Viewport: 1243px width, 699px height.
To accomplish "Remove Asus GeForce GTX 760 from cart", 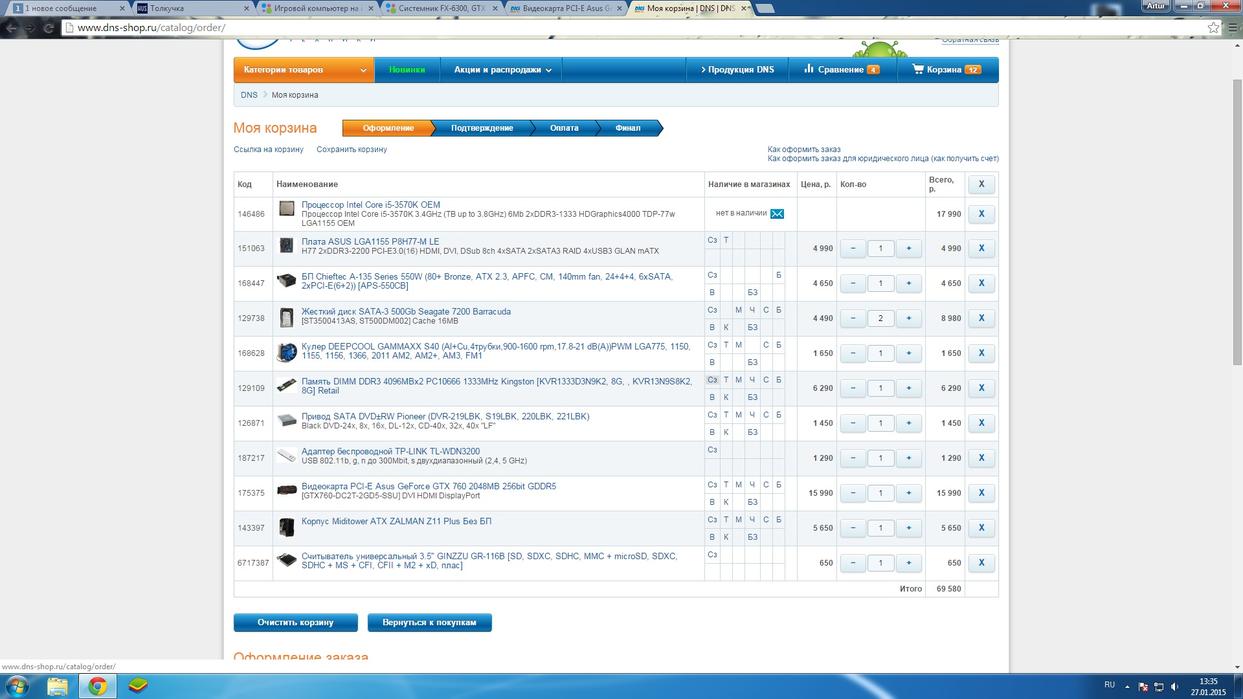I will point(981,493).
